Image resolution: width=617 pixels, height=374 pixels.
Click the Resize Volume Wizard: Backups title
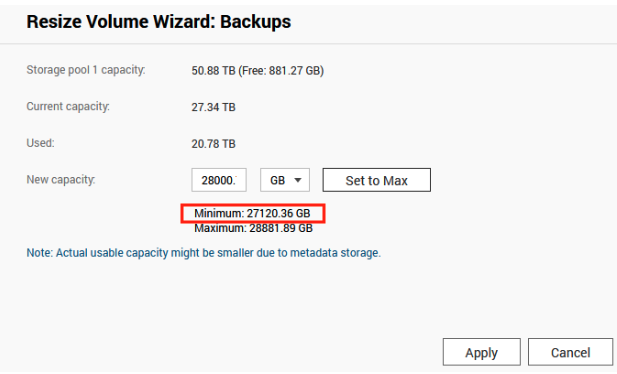point(159,22)
